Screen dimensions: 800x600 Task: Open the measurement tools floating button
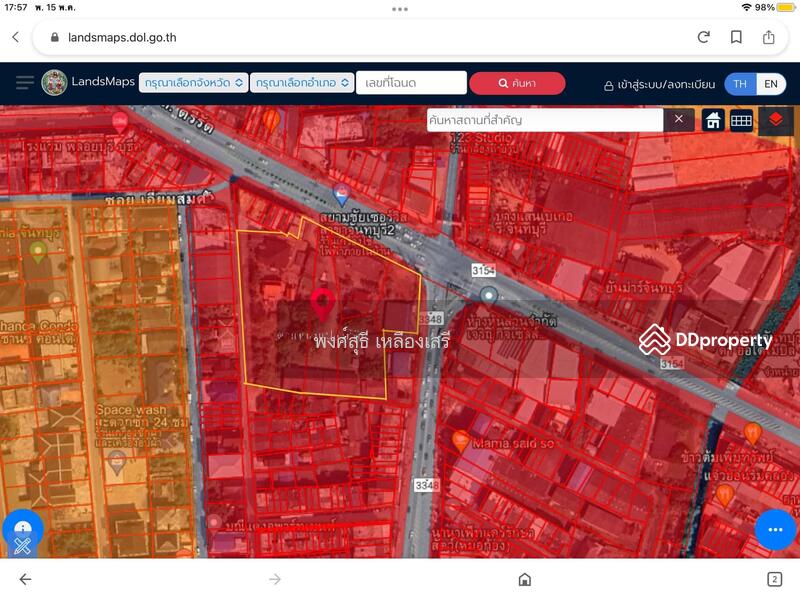(x=23, y=532)
